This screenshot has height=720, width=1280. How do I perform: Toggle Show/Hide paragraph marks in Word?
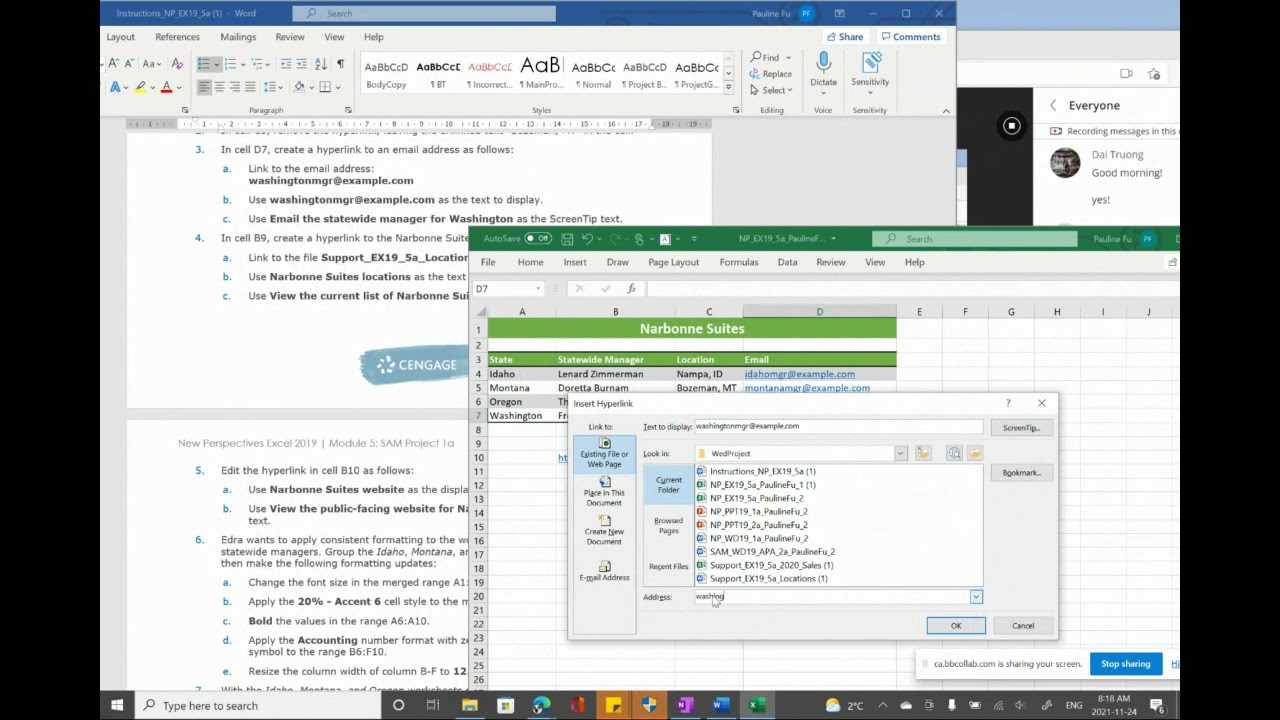point(340,64)
